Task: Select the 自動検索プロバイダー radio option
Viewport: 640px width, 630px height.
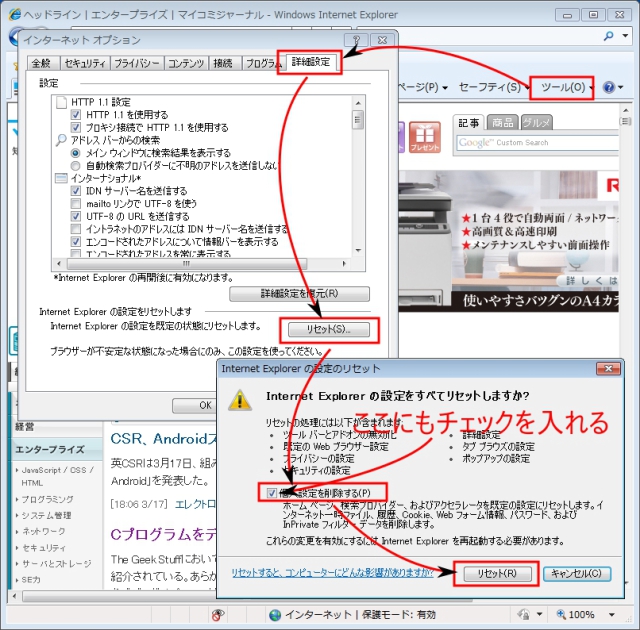Action: pyautogui.click(x=76, y=166)
